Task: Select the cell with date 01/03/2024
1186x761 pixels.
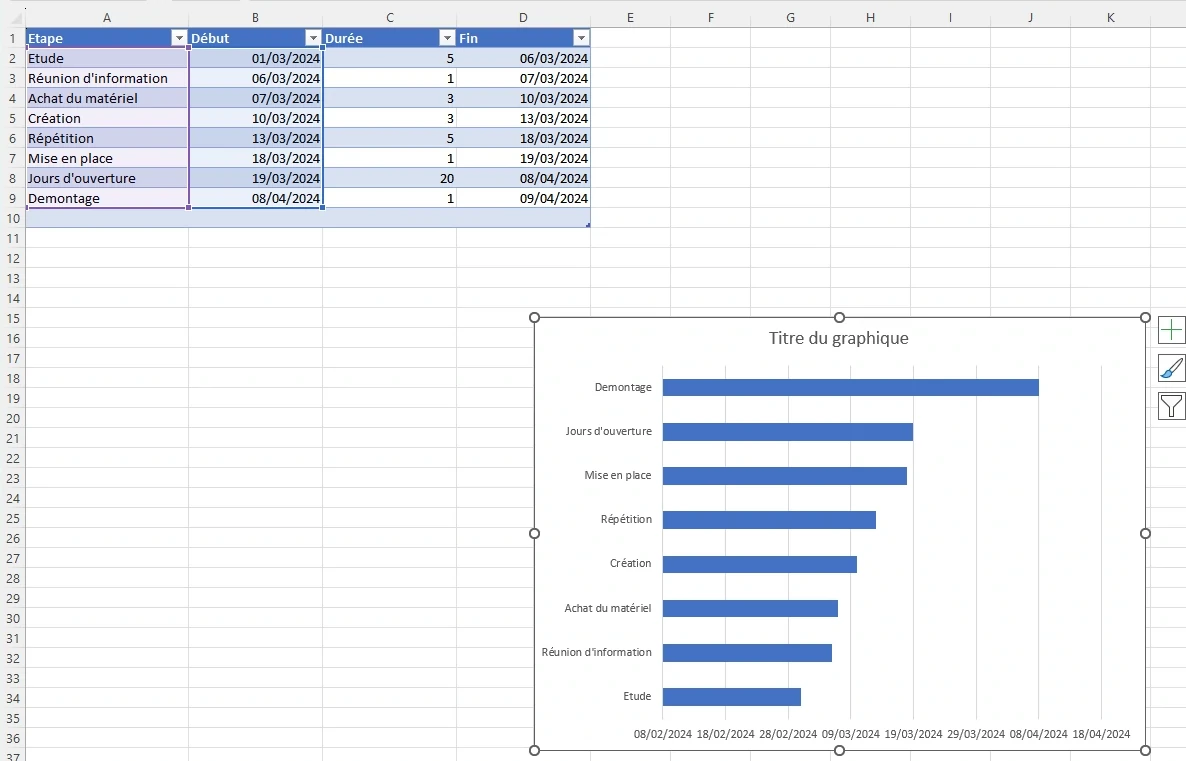Action: pyautogui.click(x=255, y=58)
